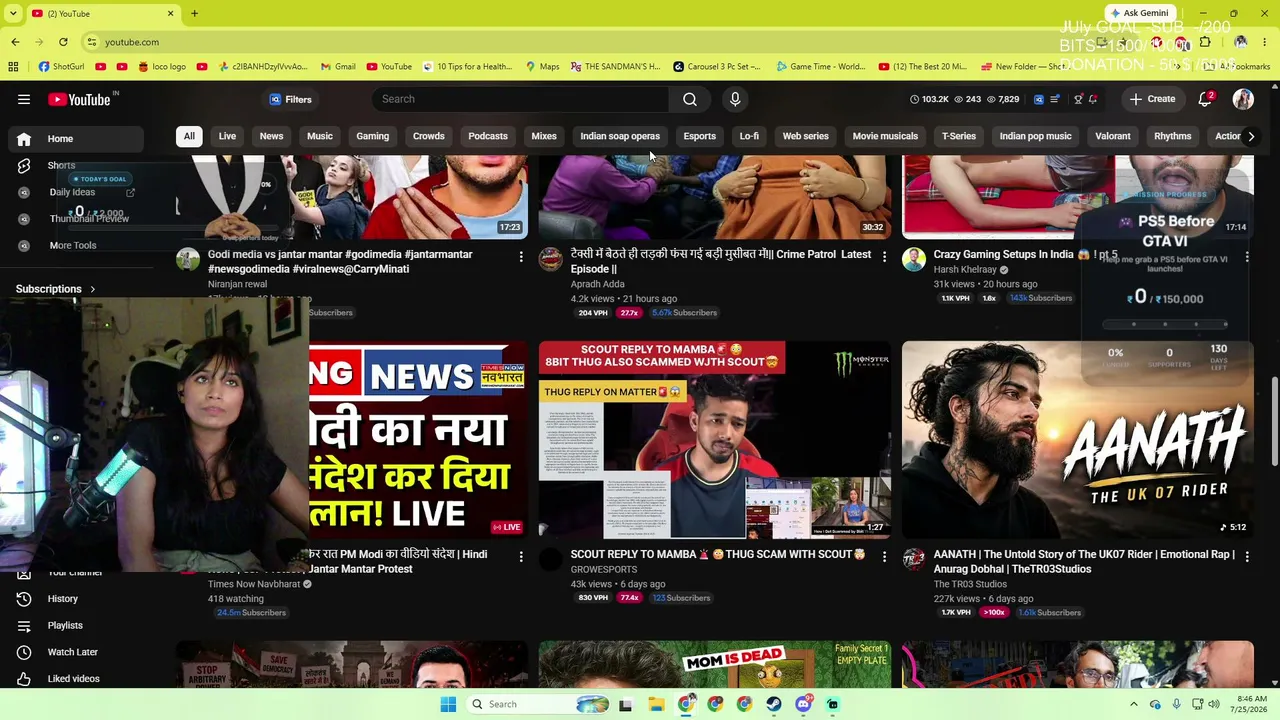
Task: Click the YouTube search input field
Action: point(520,99)
